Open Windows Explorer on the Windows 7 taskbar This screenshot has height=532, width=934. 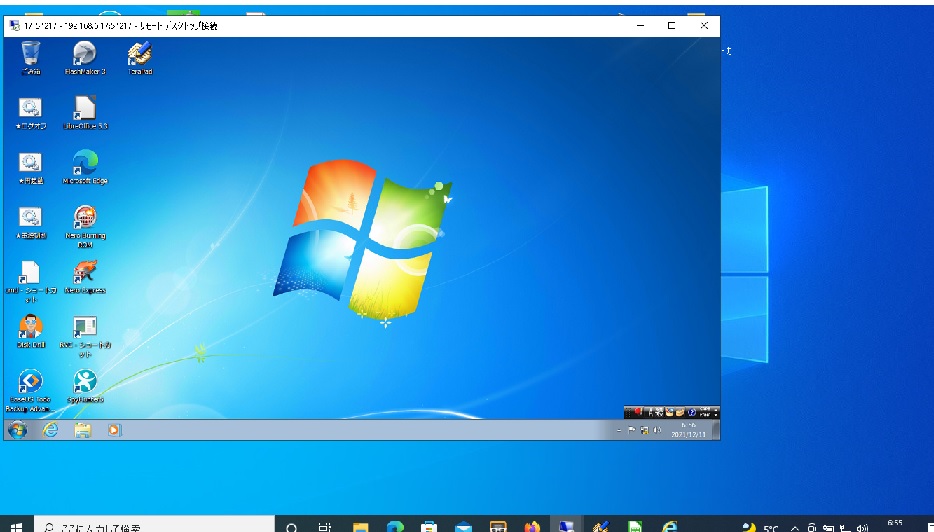83,430
